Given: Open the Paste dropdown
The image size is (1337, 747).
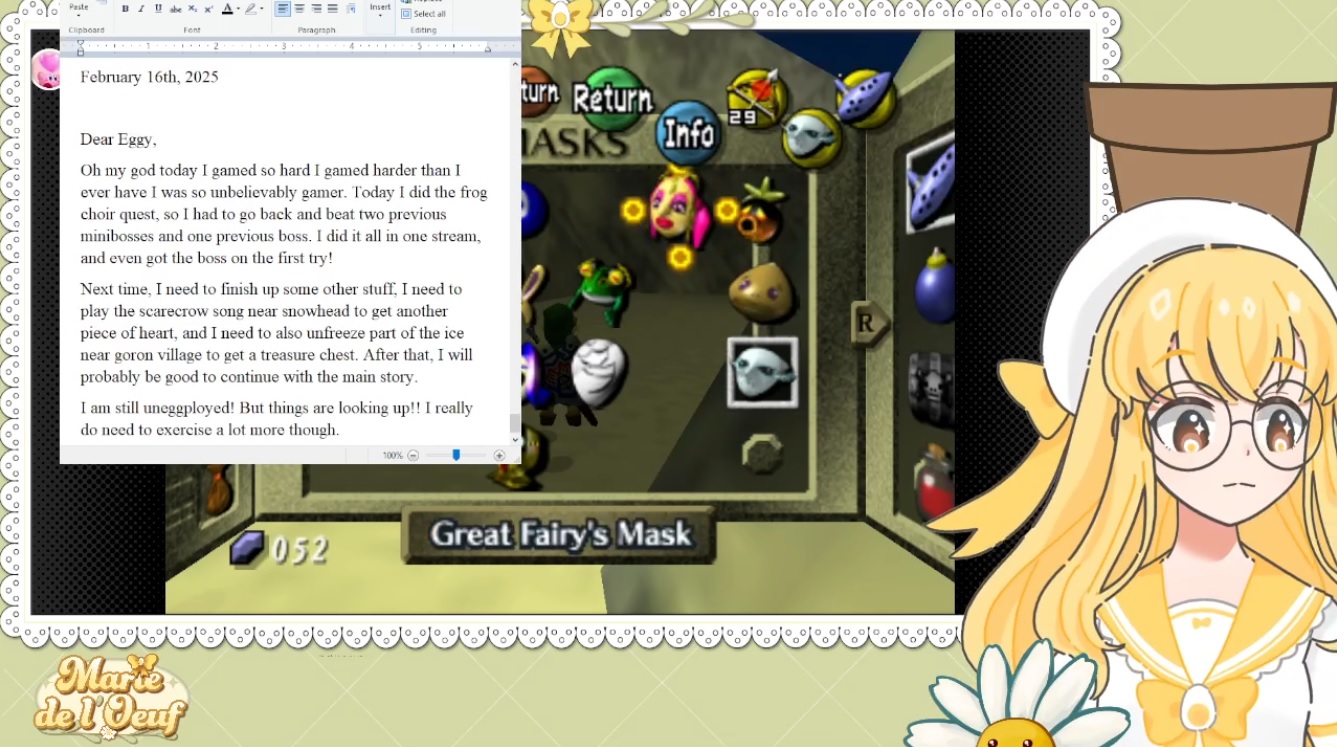Looking at the screenshot, I should tap(78, 10).
